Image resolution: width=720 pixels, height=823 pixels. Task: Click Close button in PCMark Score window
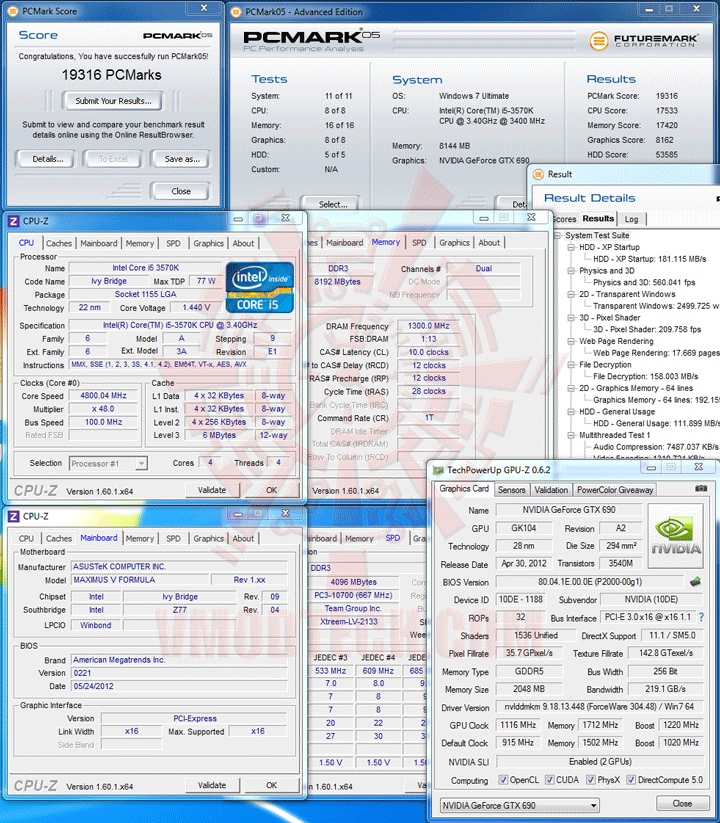coord(181,192)
